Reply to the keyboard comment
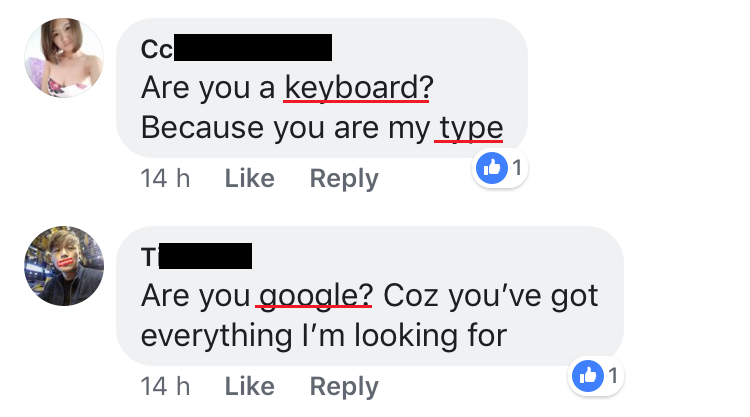The width and height of the screenshot is (750, 417). point(343,179)
